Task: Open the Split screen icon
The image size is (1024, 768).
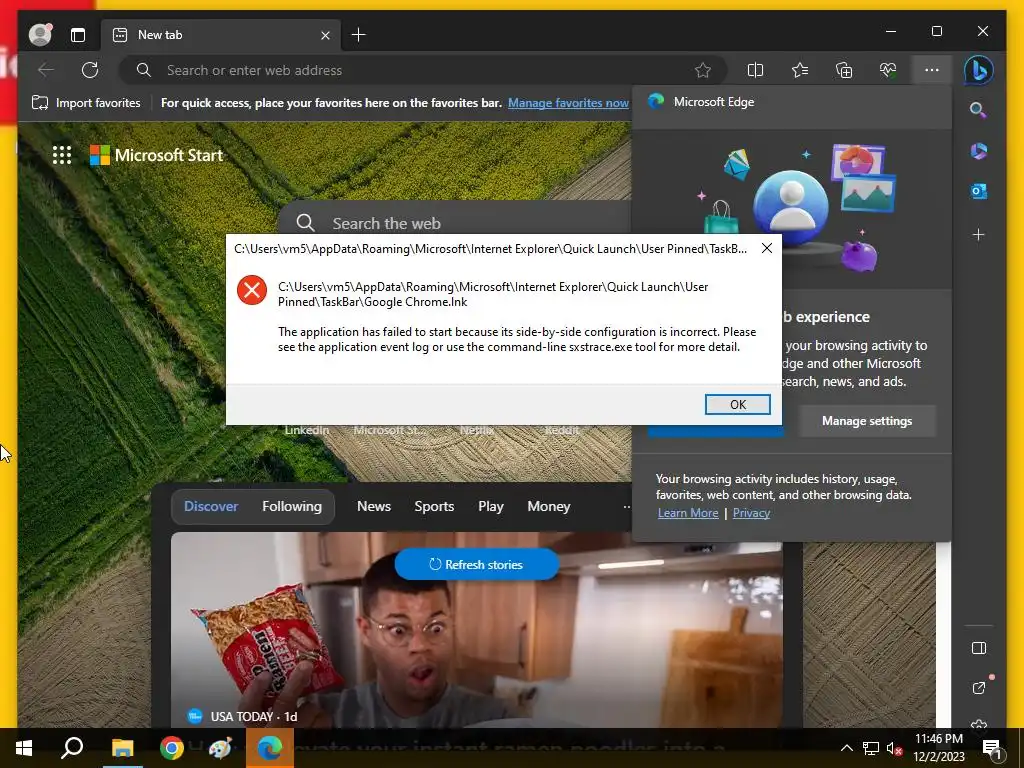Action: 755,70
